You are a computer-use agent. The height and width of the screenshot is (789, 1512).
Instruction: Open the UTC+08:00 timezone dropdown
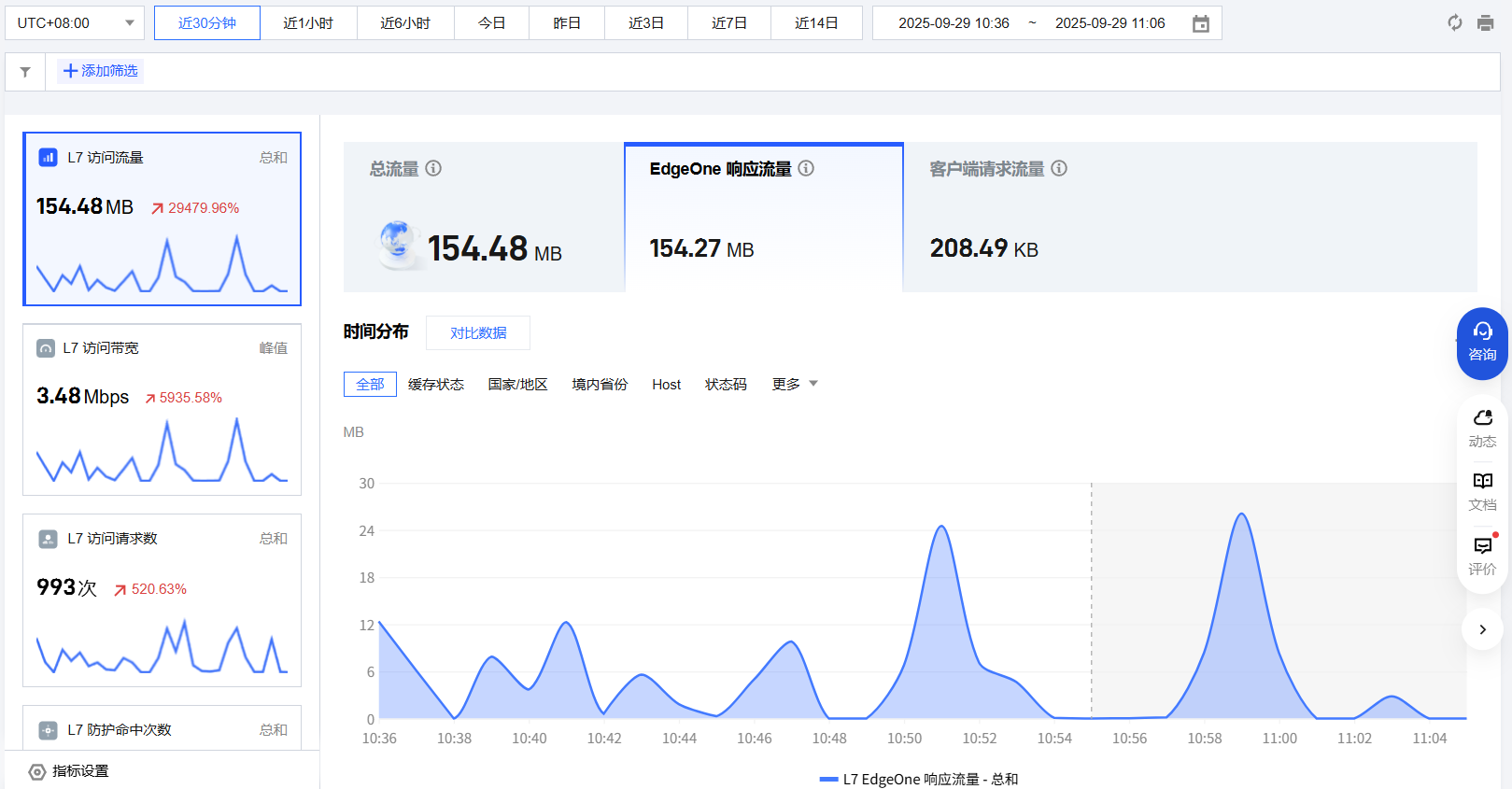pos(75,23)
